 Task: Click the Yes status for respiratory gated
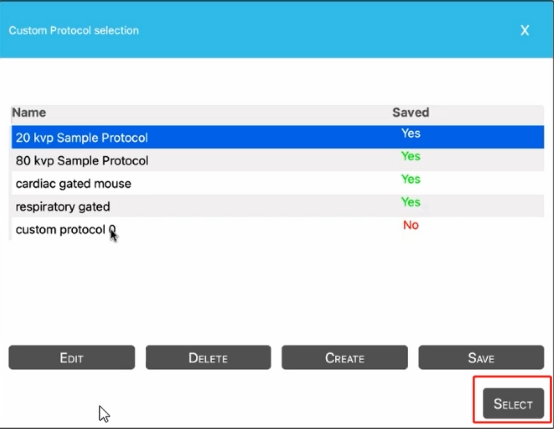(x=411, y=202)
